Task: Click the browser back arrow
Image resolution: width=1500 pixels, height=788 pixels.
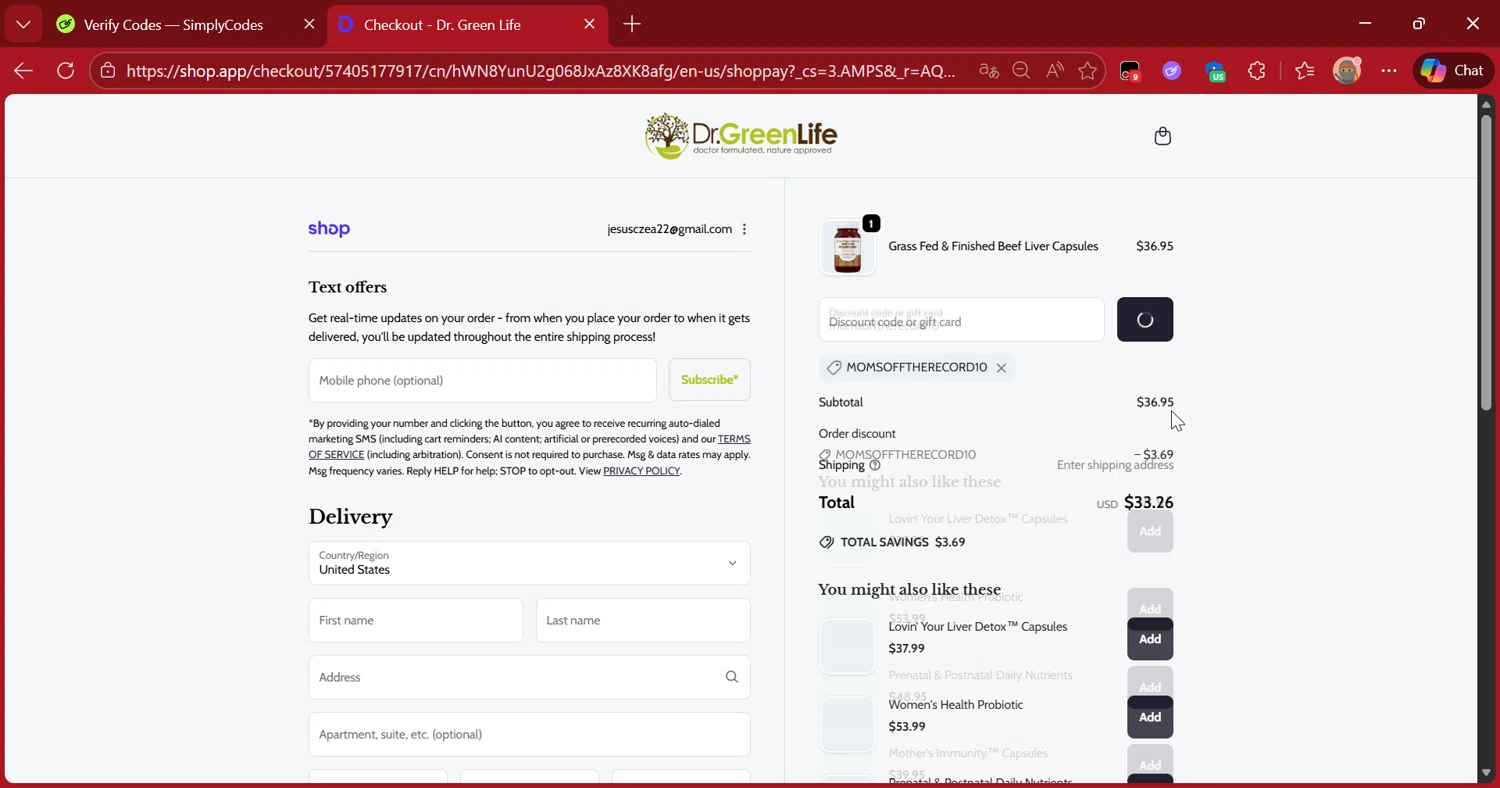Action: click(x=23, y=71)
